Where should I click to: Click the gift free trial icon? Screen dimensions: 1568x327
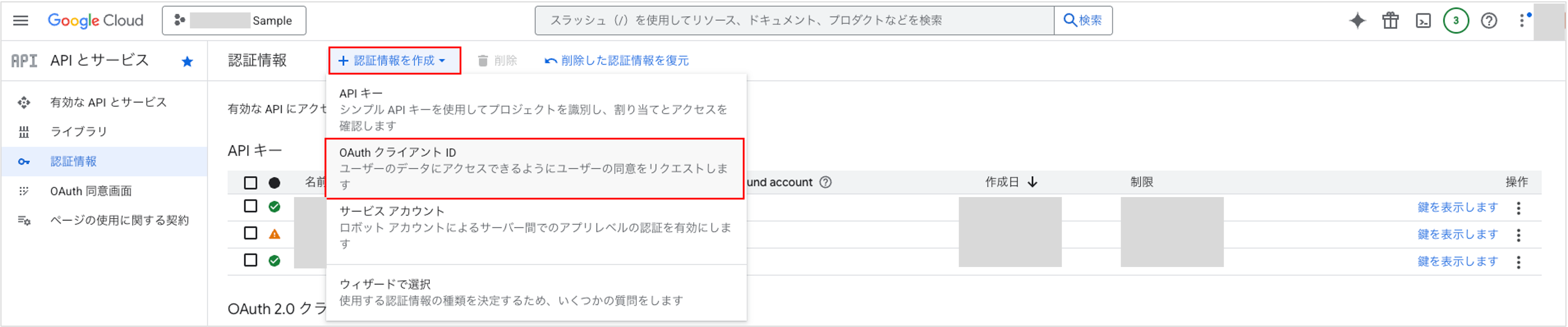click(x=1390, y=21)
